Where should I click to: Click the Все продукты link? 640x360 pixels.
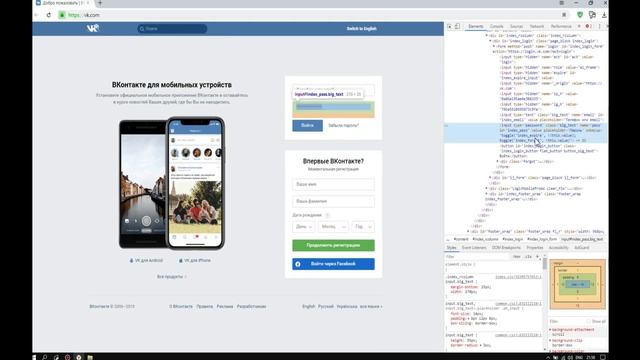tap(171, 277)
